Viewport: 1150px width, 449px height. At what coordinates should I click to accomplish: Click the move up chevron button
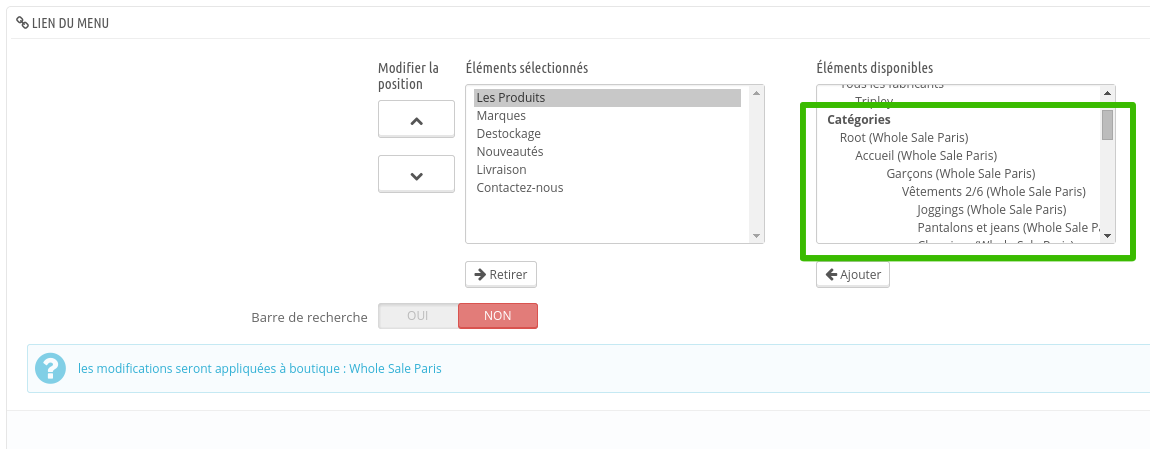[x=417, y=119]
